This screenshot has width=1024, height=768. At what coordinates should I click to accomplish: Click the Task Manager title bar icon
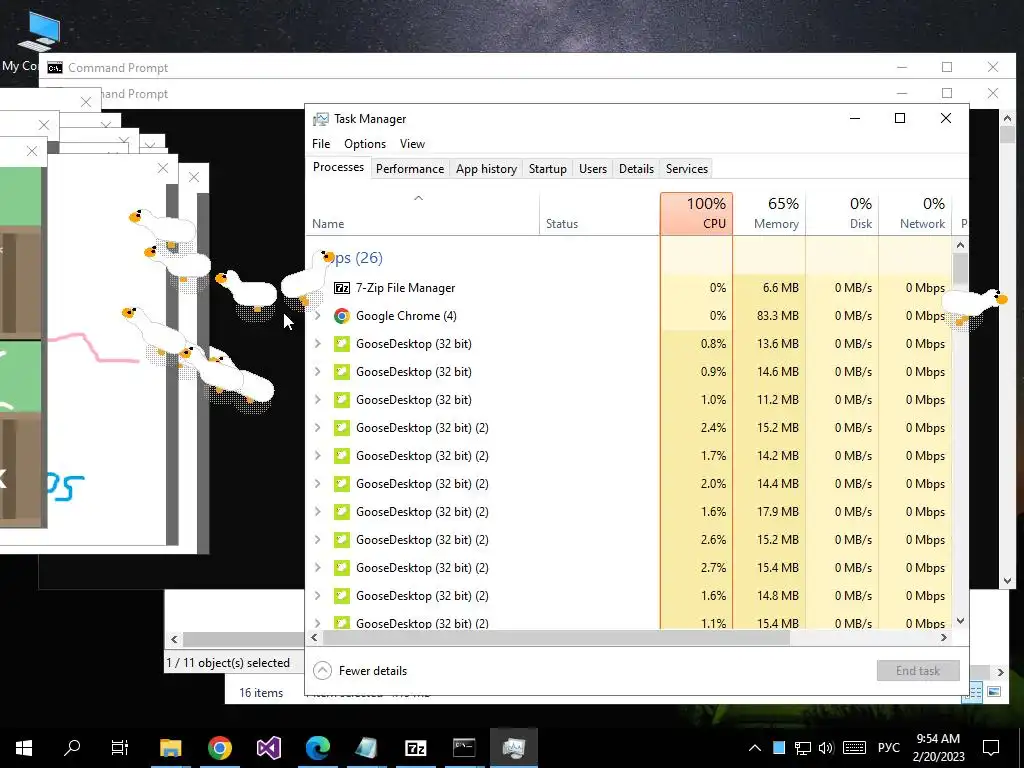tap(321, 119)
